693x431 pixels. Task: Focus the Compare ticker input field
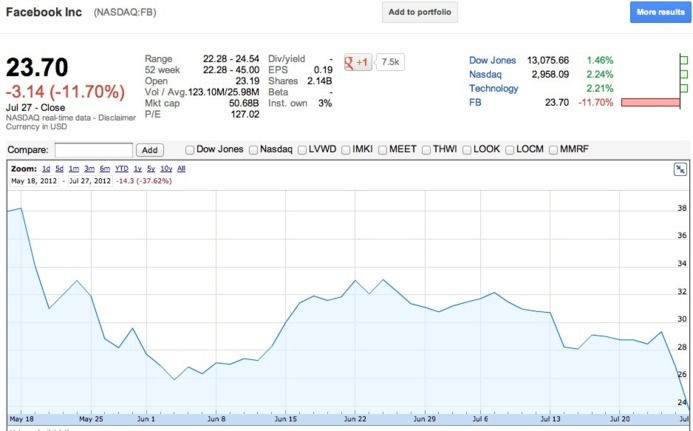tap(94, 150)
